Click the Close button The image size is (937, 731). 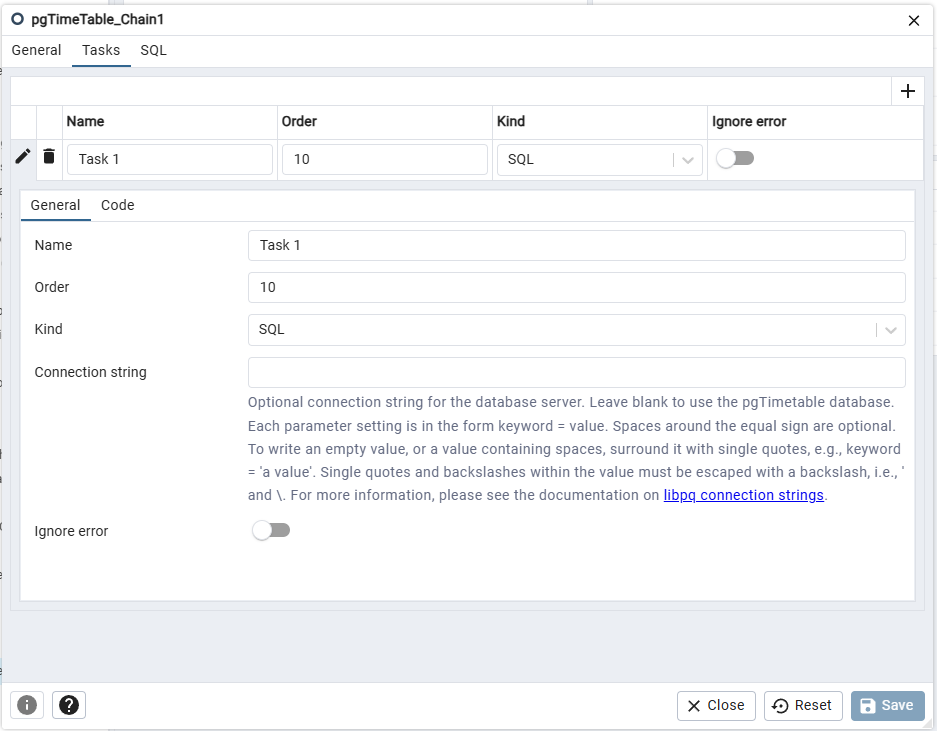pos(716,705)
